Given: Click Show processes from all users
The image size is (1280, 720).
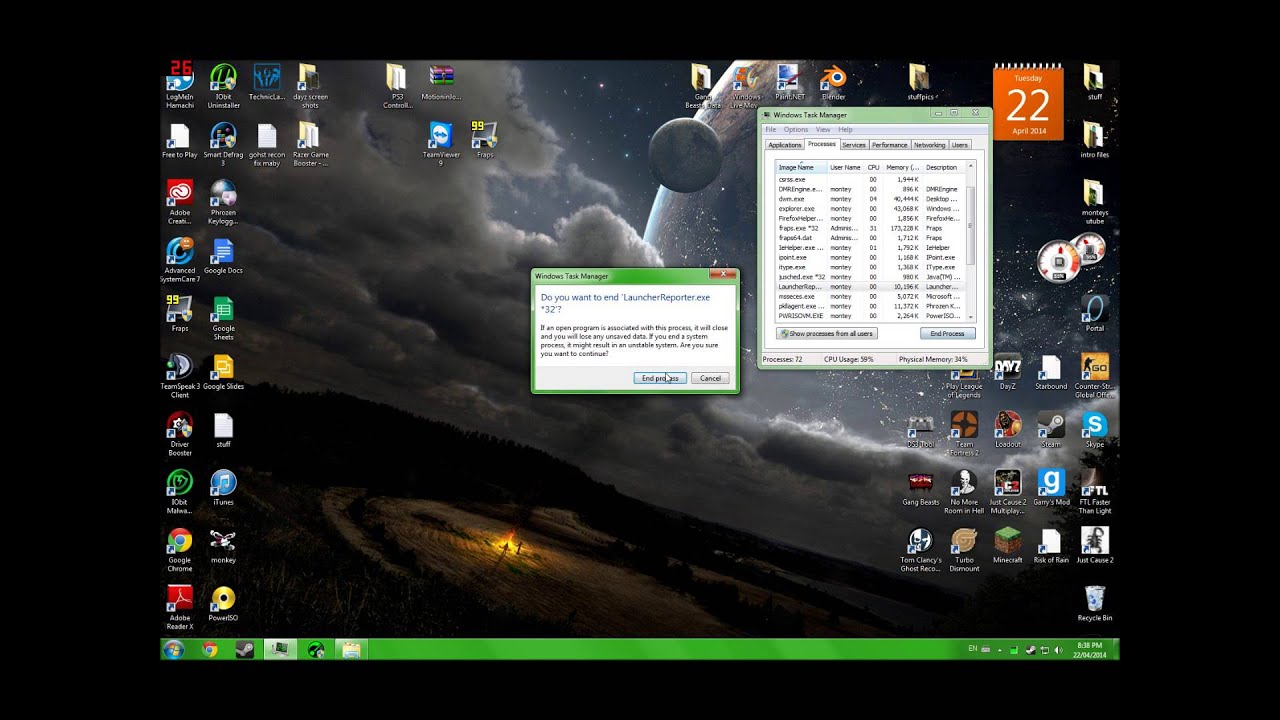Looking at the screenshot, I should [827, 333].
